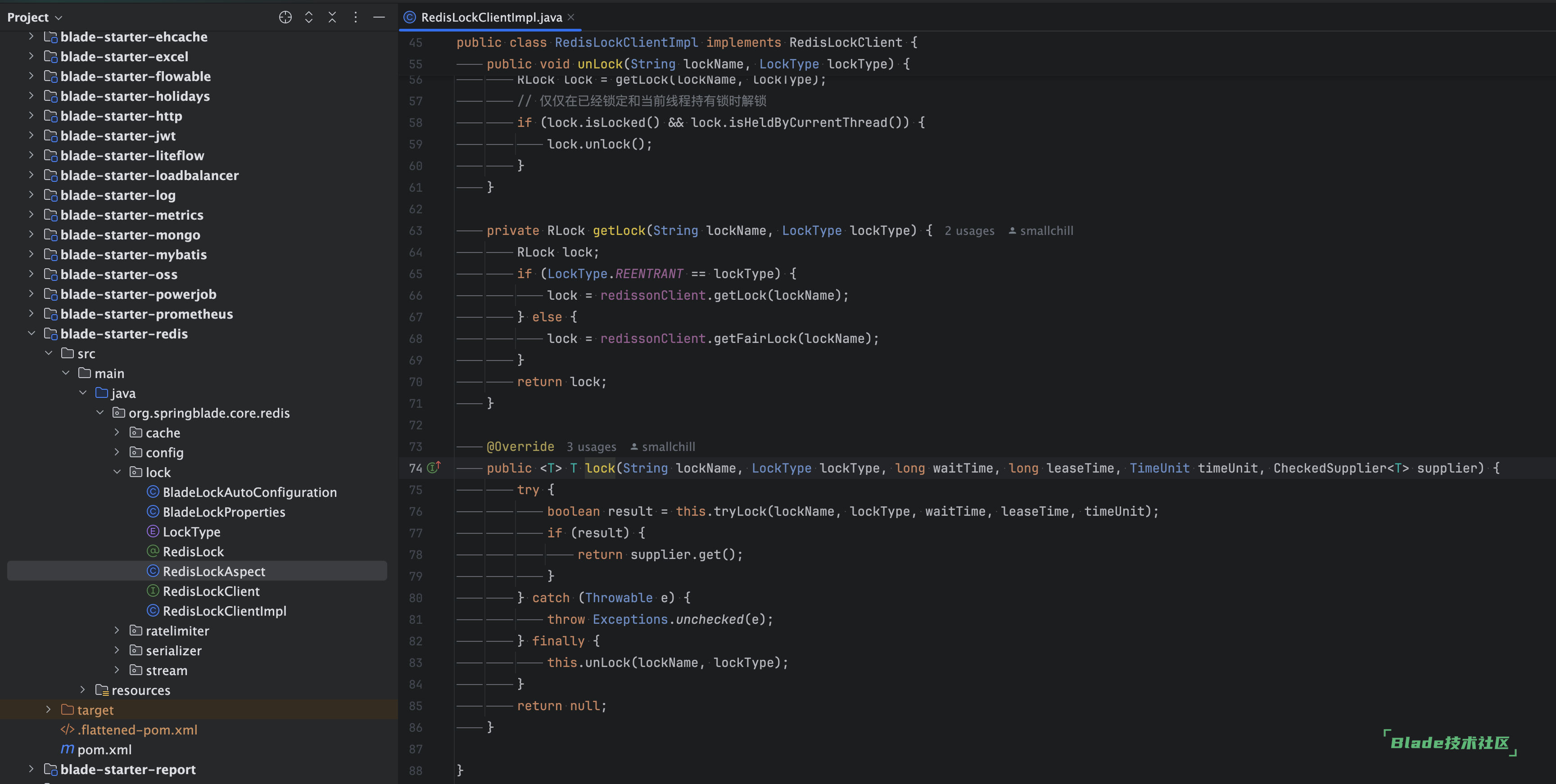This screenshot has width=1556, height=784.
Task: Collapse the lock package
Action: pos(117,472)
